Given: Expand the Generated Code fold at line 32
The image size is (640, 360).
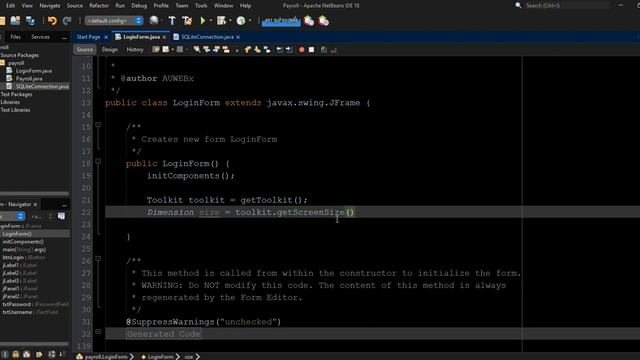Looking at the screenshot, I should click(98, 332).
